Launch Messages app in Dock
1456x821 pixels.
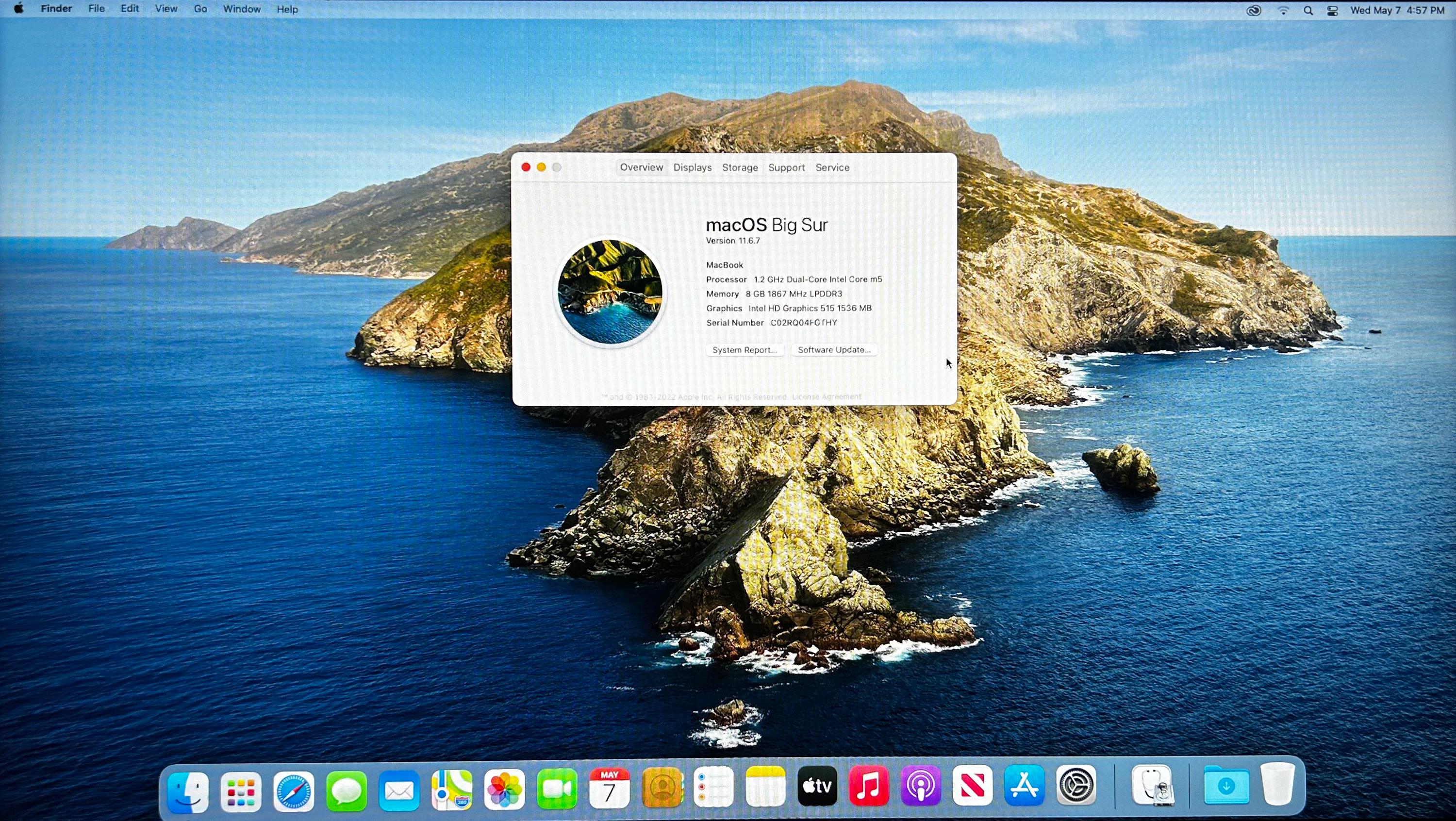pos(346,790)
